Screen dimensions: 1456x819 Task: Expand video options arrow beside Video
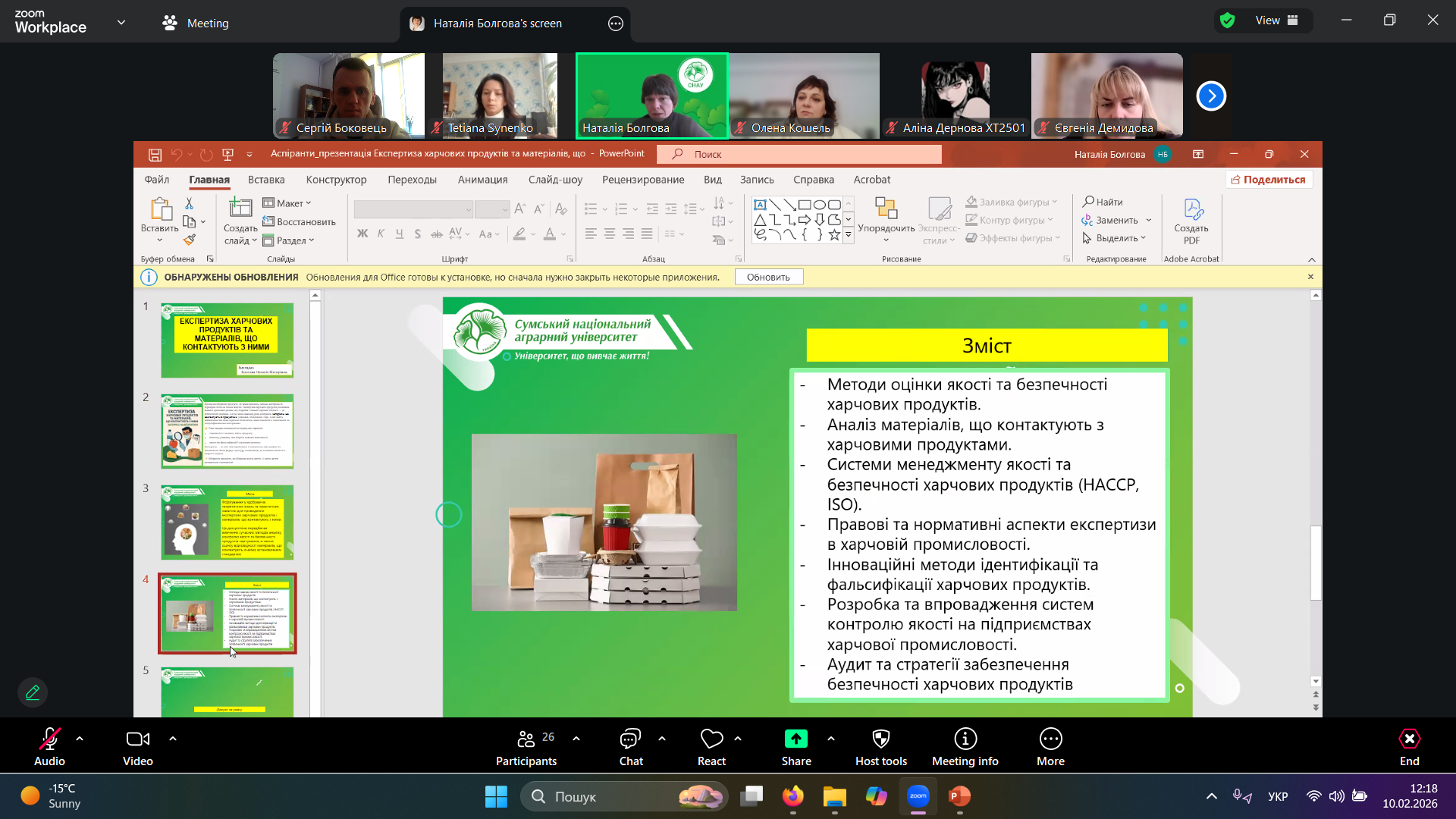tap(173, 738)
